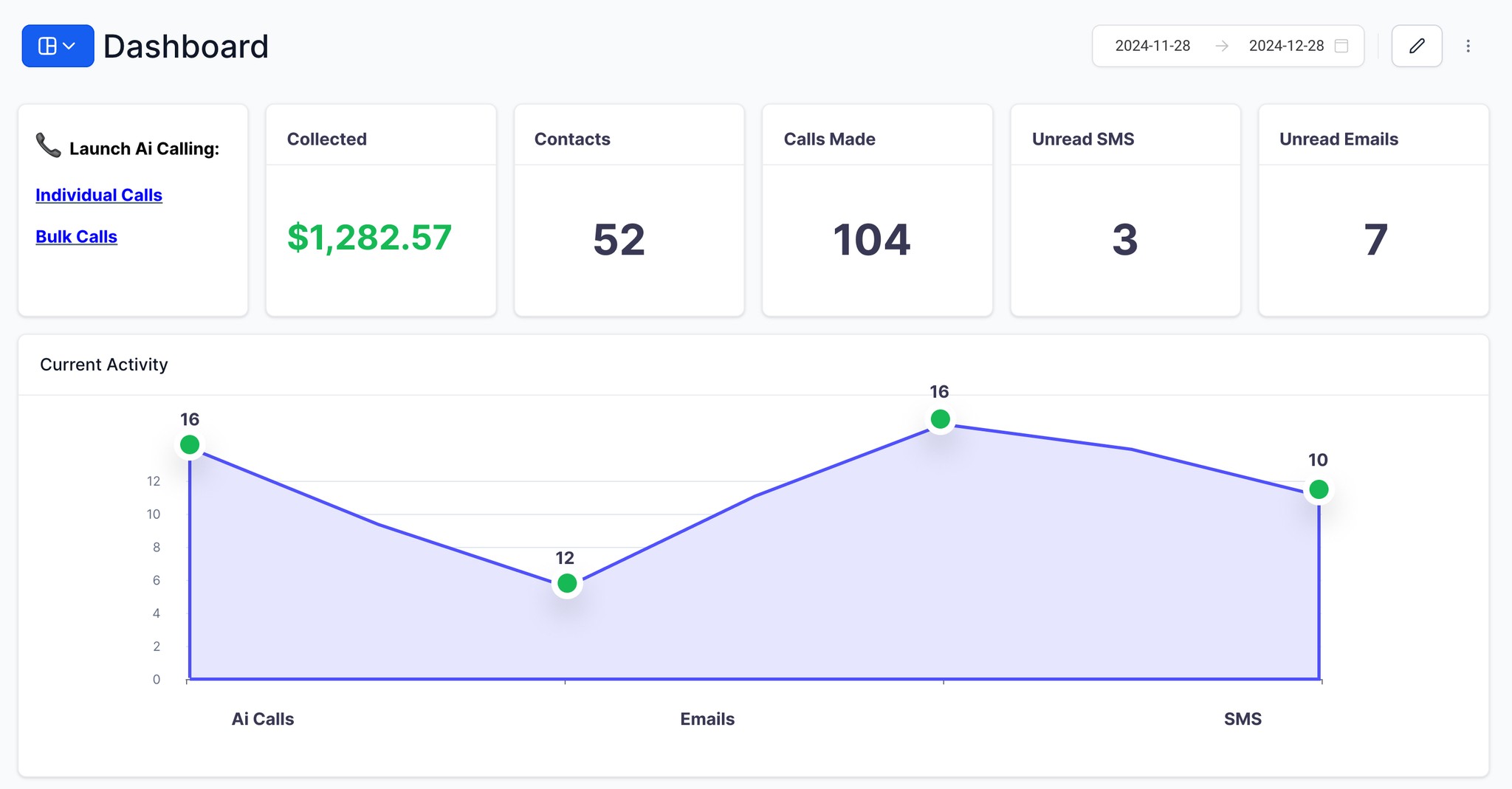Click the Launch Ai Calling heading

tap(144, 148)
